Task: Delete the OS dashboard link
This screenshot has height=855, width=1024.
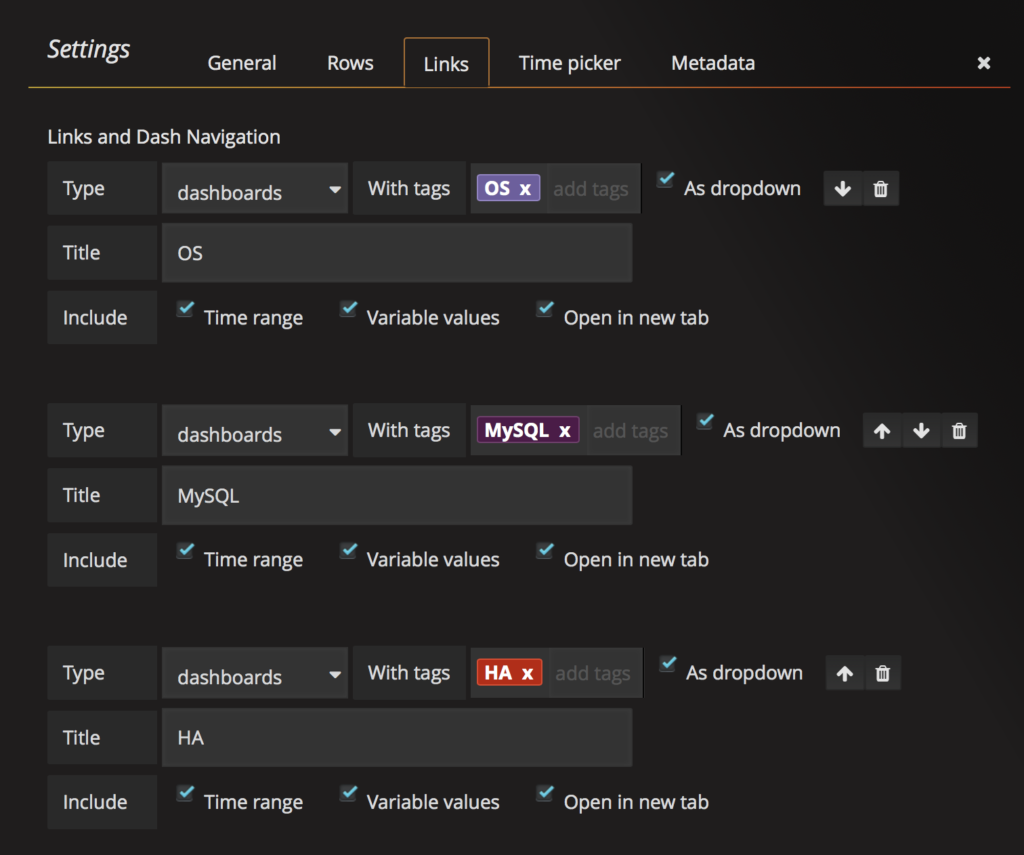Action: pyautogui.click(x=880, y=188)
